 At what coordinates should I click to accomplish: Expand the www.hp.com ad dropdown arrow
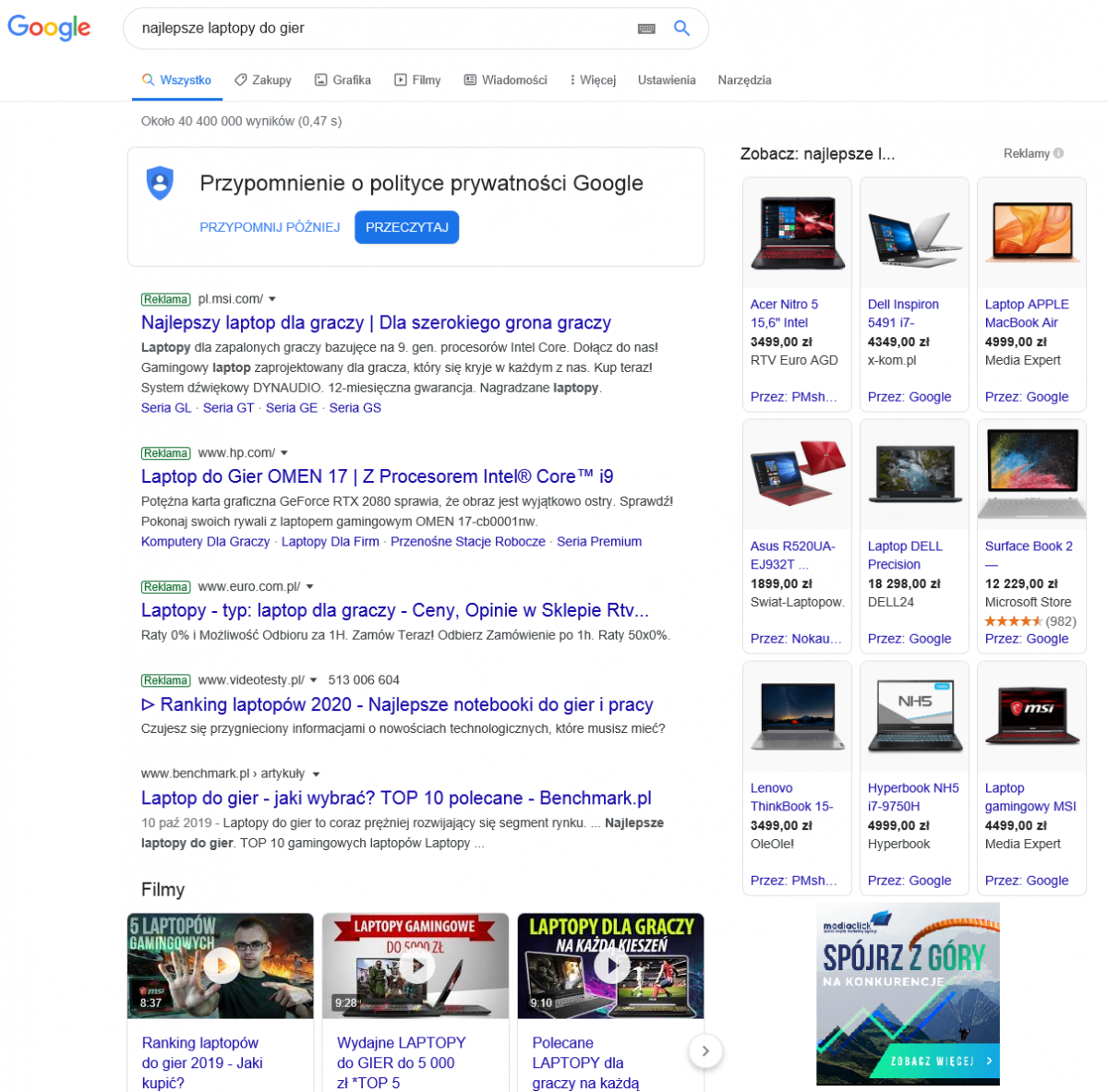coord(284,453)
